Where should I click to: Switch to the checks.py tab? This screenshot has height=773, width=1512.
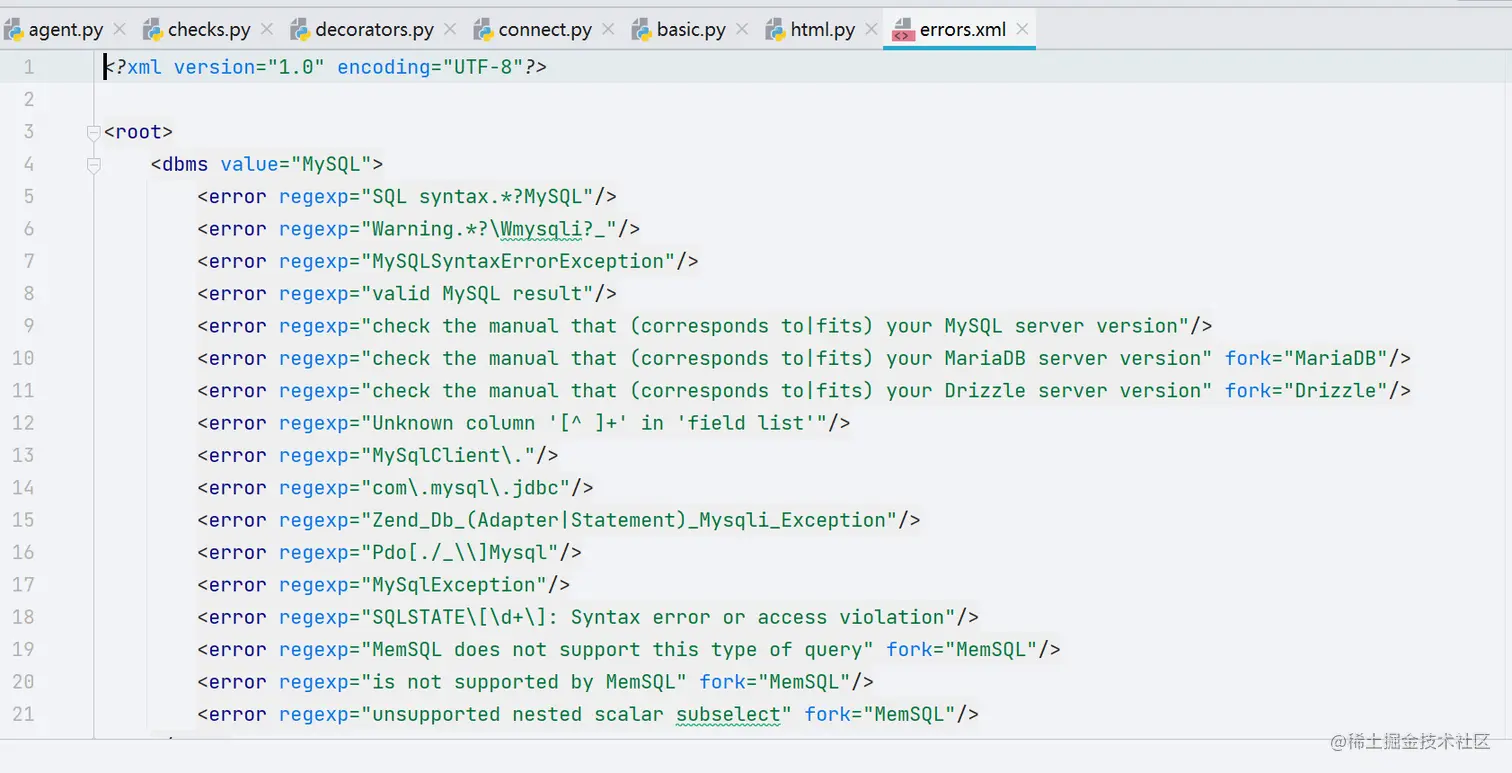pyautogui.click(x=209, y=30)
